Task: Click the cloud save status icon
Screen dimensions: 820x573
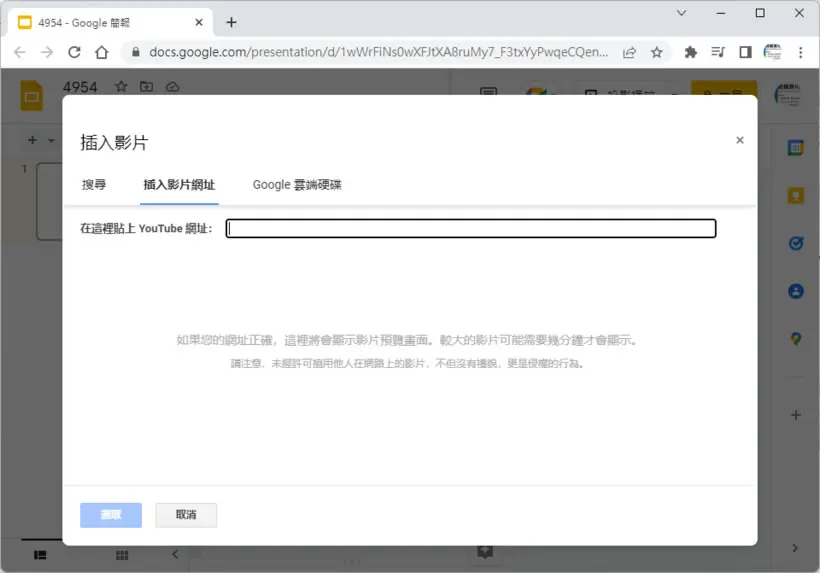Action: 173,87
